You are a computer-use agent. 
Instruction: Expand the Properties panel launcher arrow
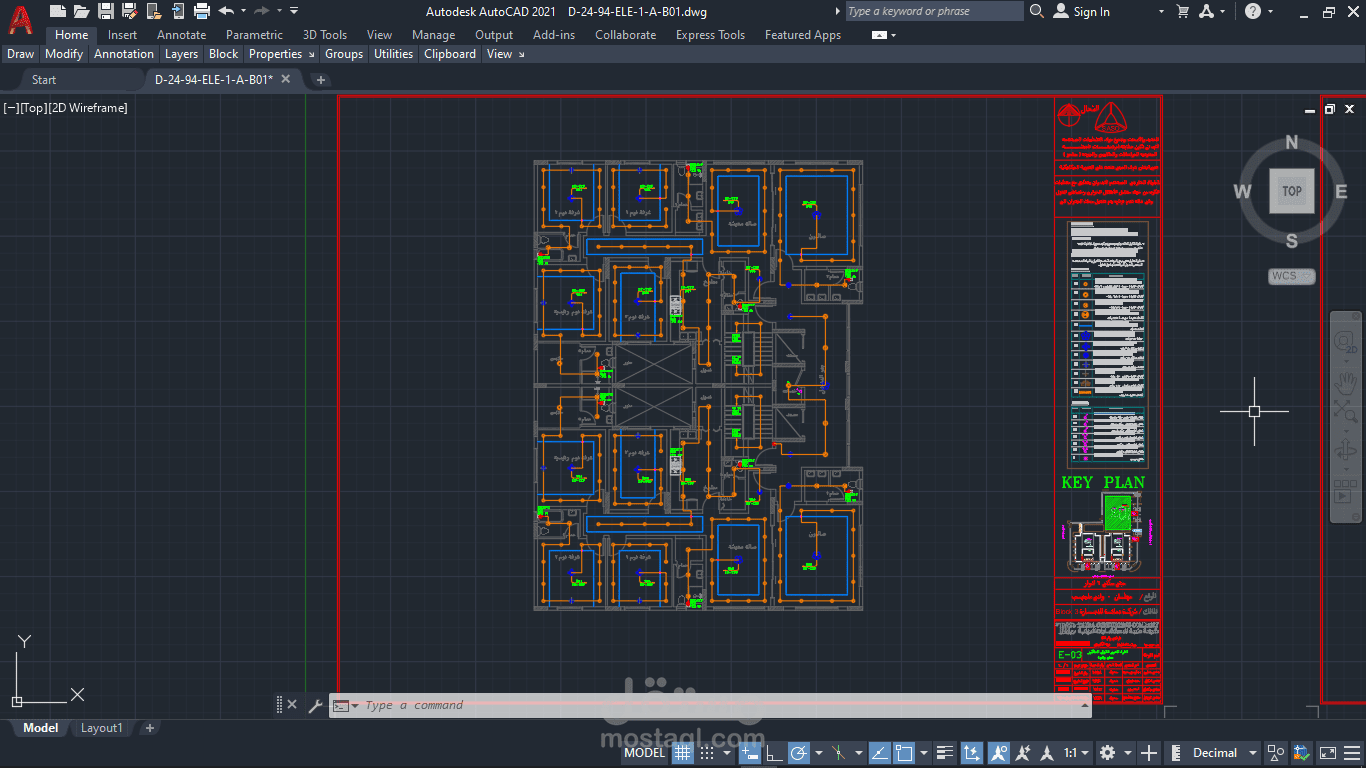310,54
